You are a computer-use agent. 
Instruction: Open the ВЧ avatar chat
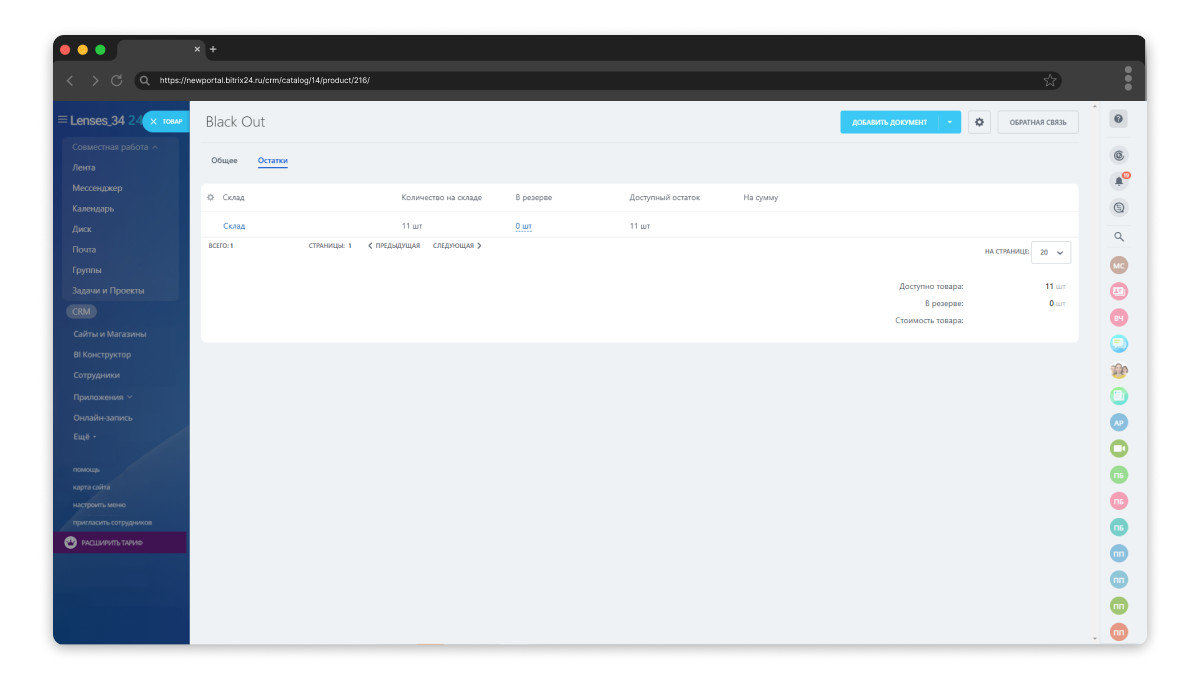(x=1119, y=318)
